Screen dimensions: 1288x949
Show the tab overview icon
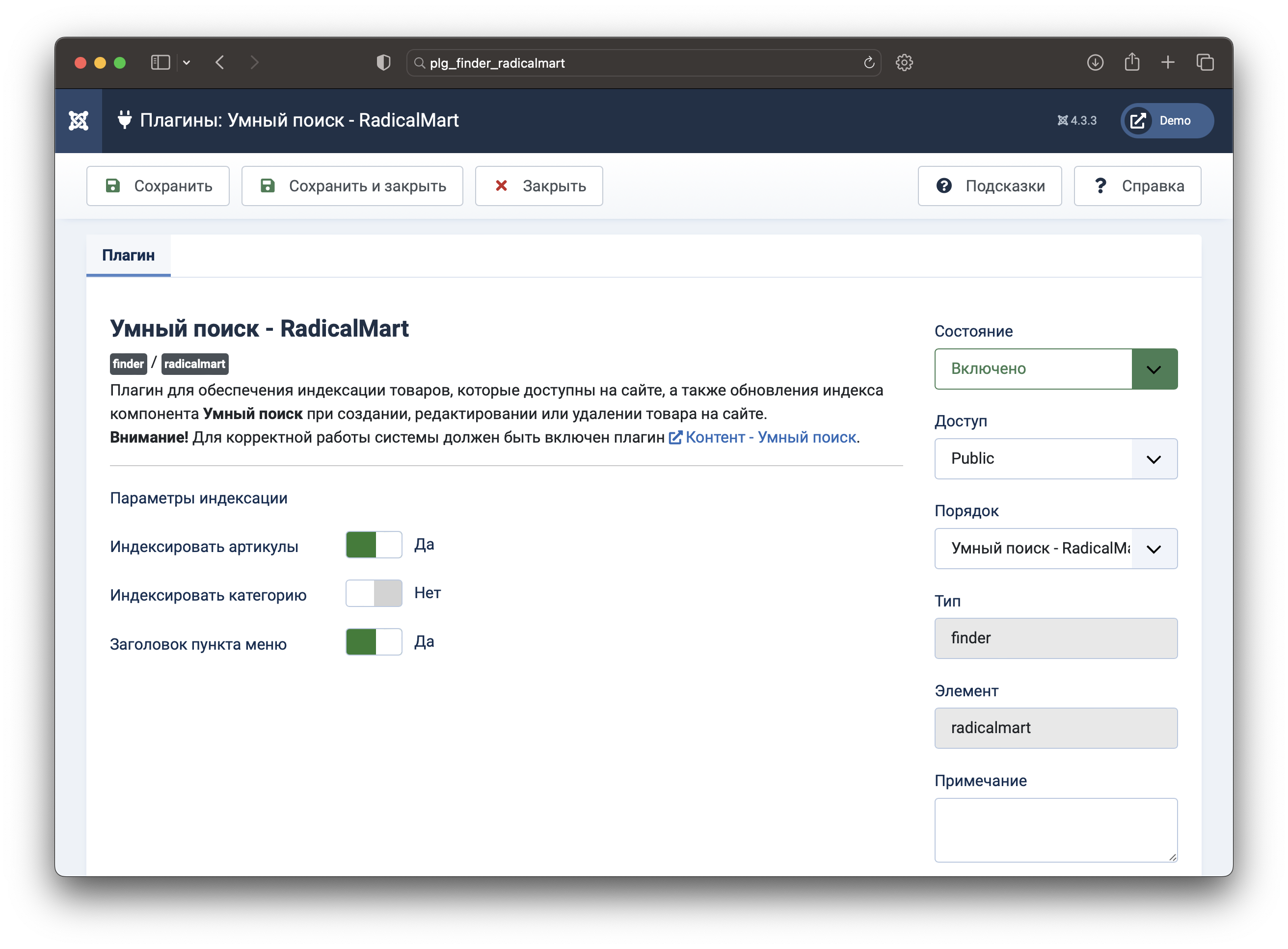click(x=1205, y=63)
